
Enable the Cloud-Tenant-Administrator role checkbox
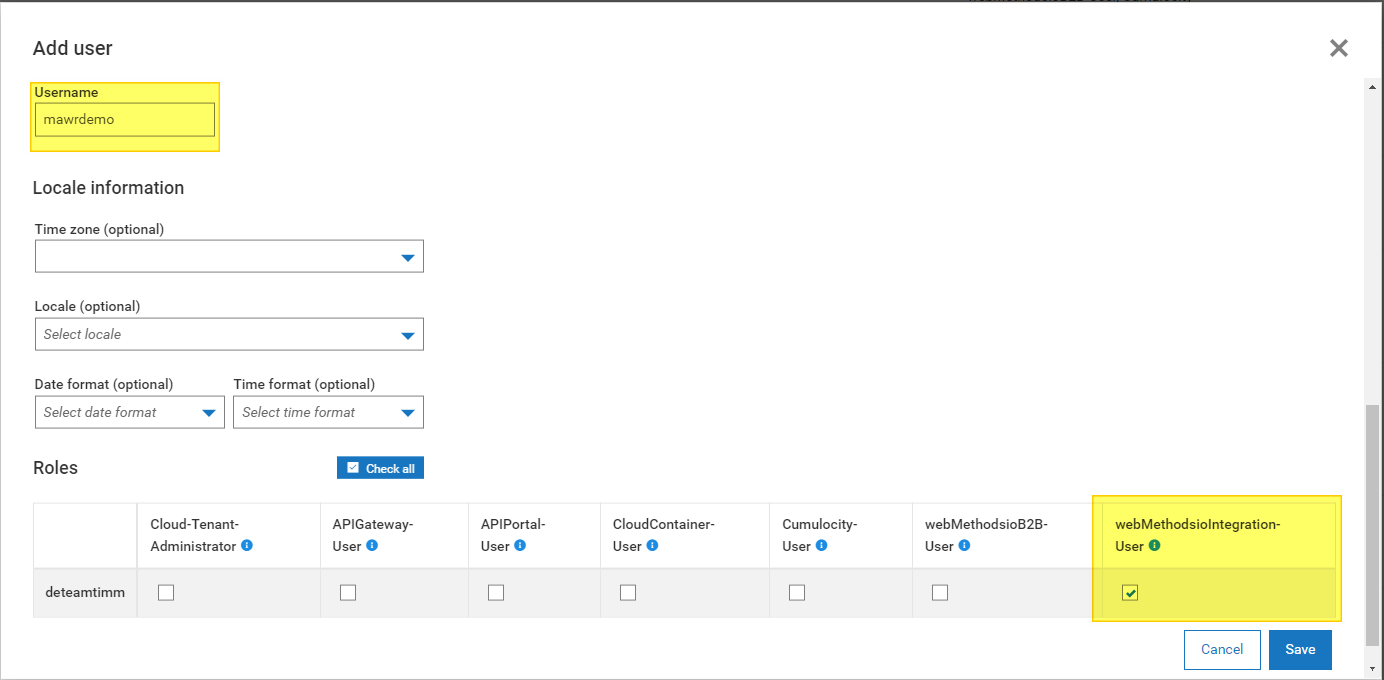click(166, 593)
